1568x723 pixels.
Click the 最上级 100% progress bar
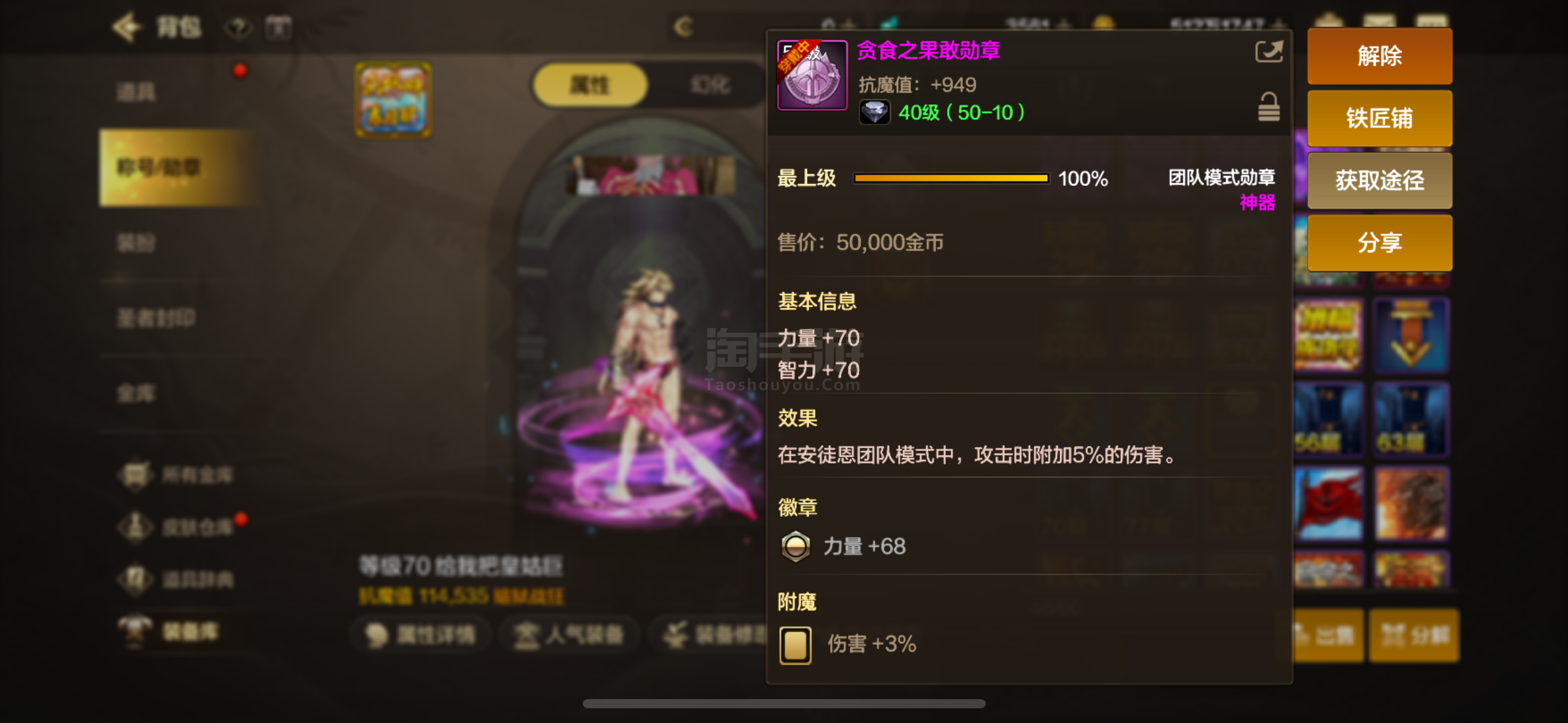coord(951,178)
